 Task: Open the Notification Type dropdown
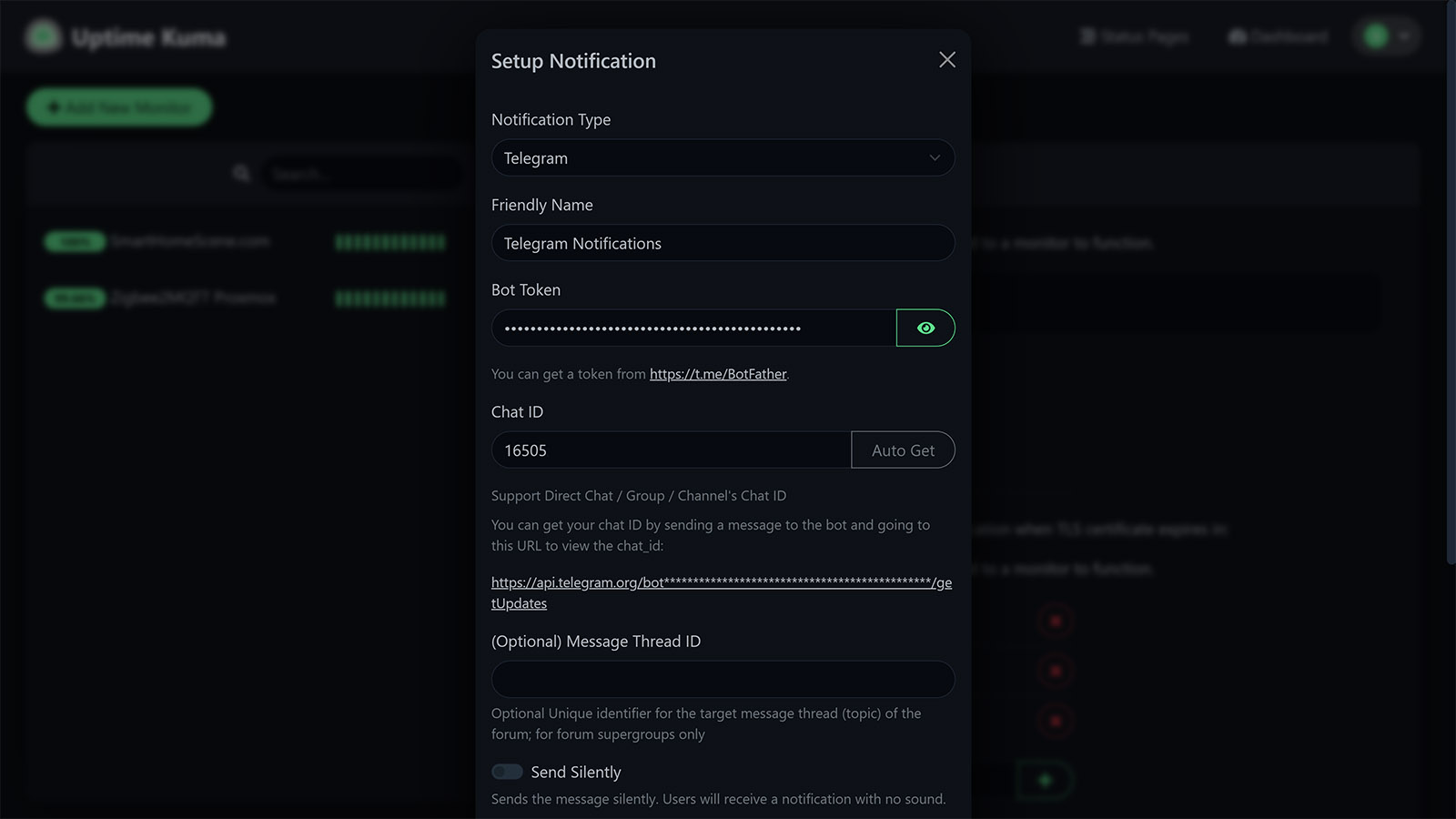point(723,157)
